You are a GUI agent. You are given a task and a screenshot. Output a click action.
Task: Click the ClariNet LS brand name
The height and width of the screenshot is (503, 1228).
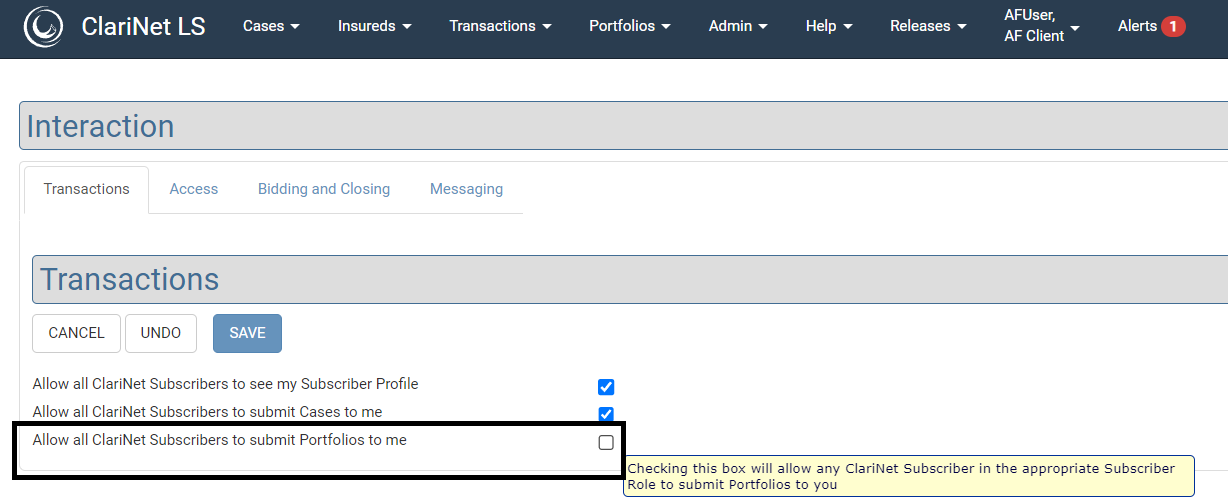(143, 27)
